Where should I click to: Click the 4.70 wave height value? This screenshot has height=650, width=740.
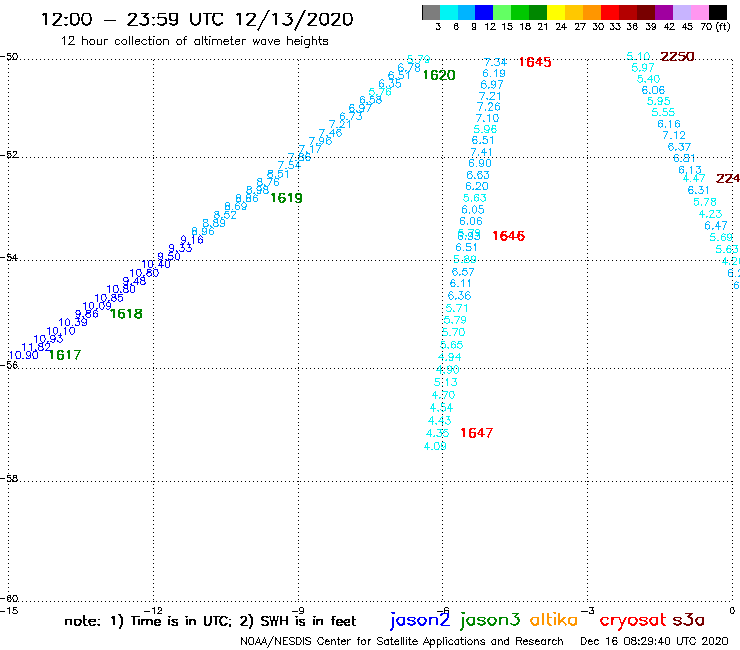click(x=443, y=395)
